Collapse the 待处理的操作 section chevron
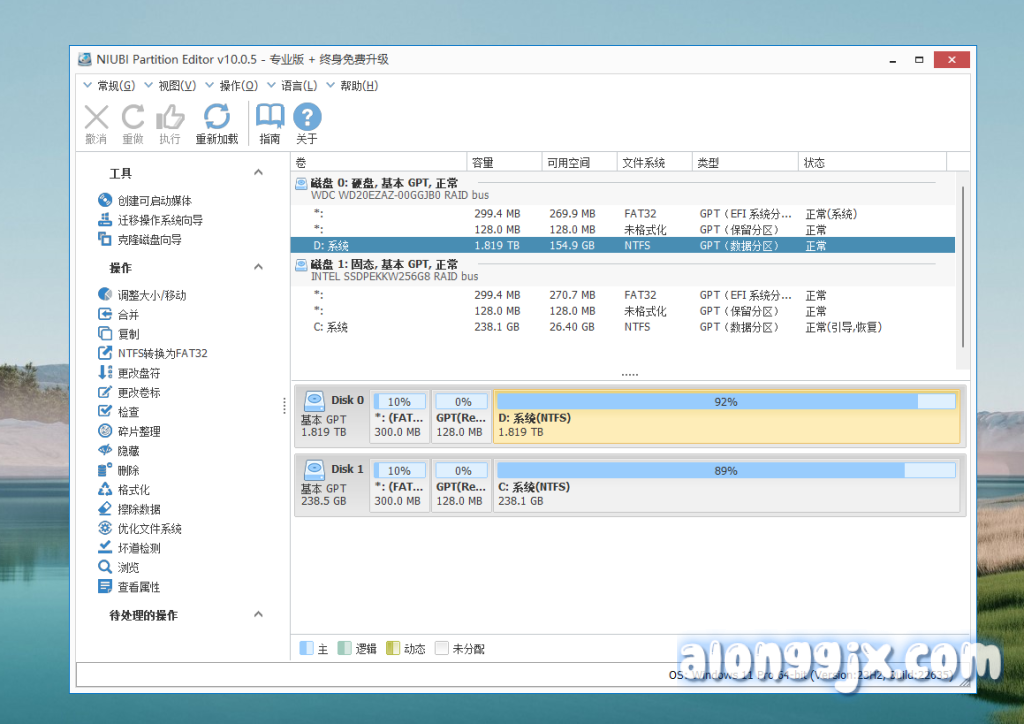This screenshot has height=724, width=1024. tap(258, 614)
